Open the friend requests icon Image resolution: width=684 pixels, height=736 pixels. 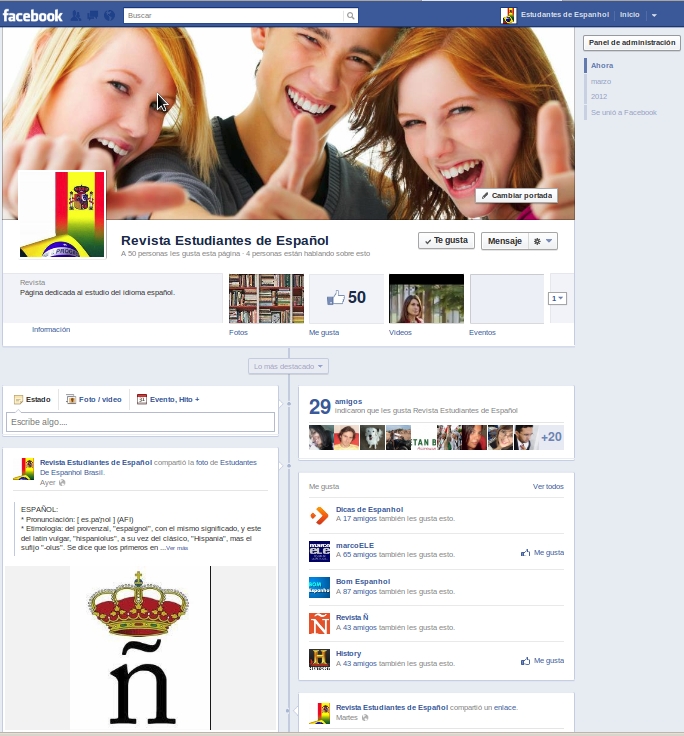tap(77, 15)
